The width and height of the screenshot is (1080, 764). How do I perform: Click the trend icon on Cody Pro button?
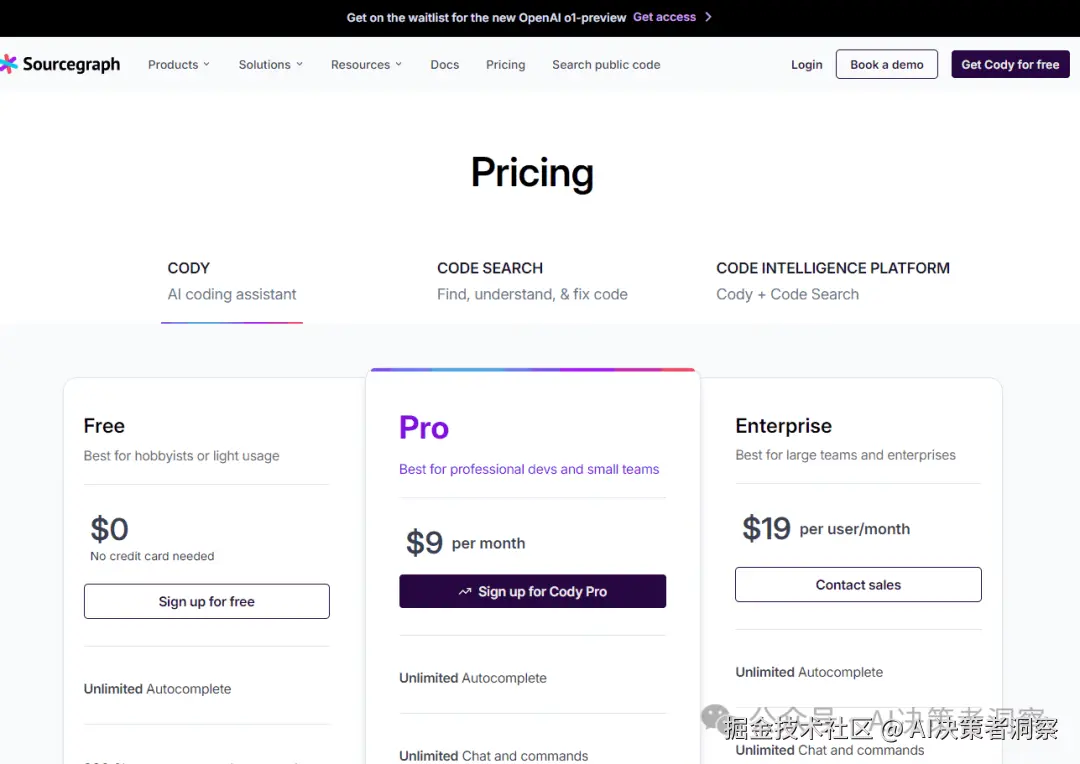pos(465,592)
